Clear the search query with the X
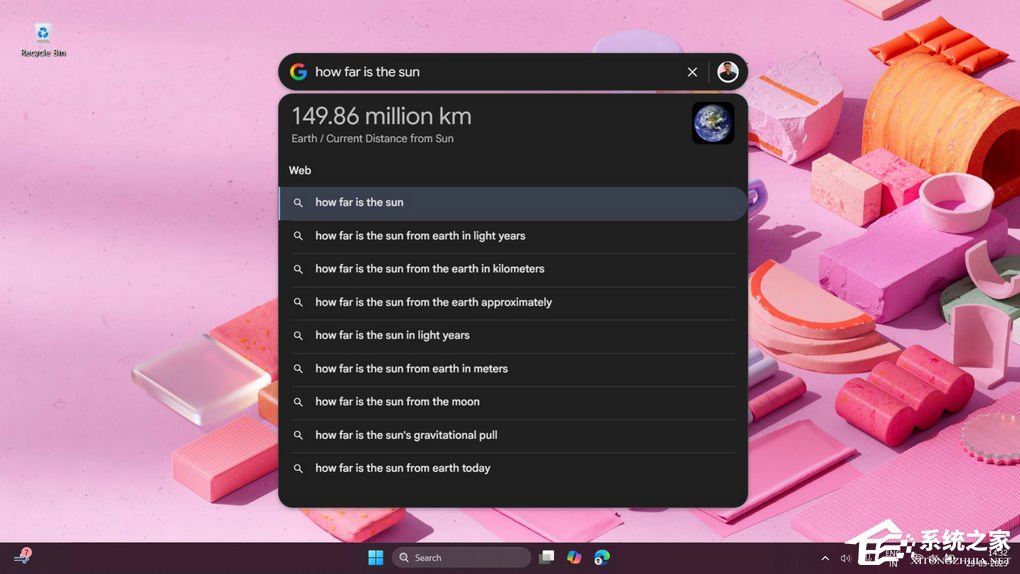Viewport: 1020px width, 574px height. [692, 72]
